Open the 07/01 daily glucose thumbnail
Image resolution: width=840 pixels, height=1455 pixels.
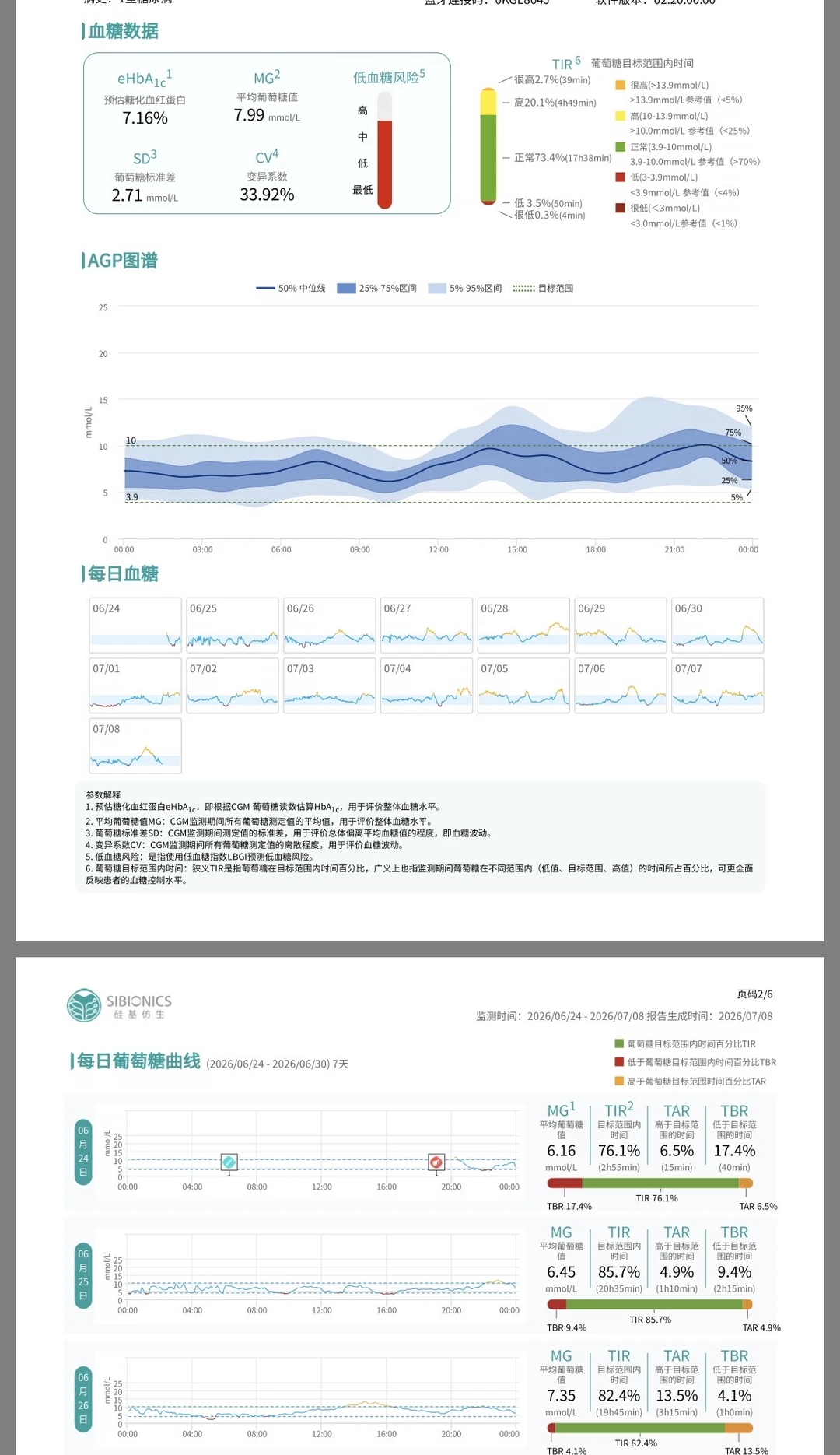coord(135,685)
